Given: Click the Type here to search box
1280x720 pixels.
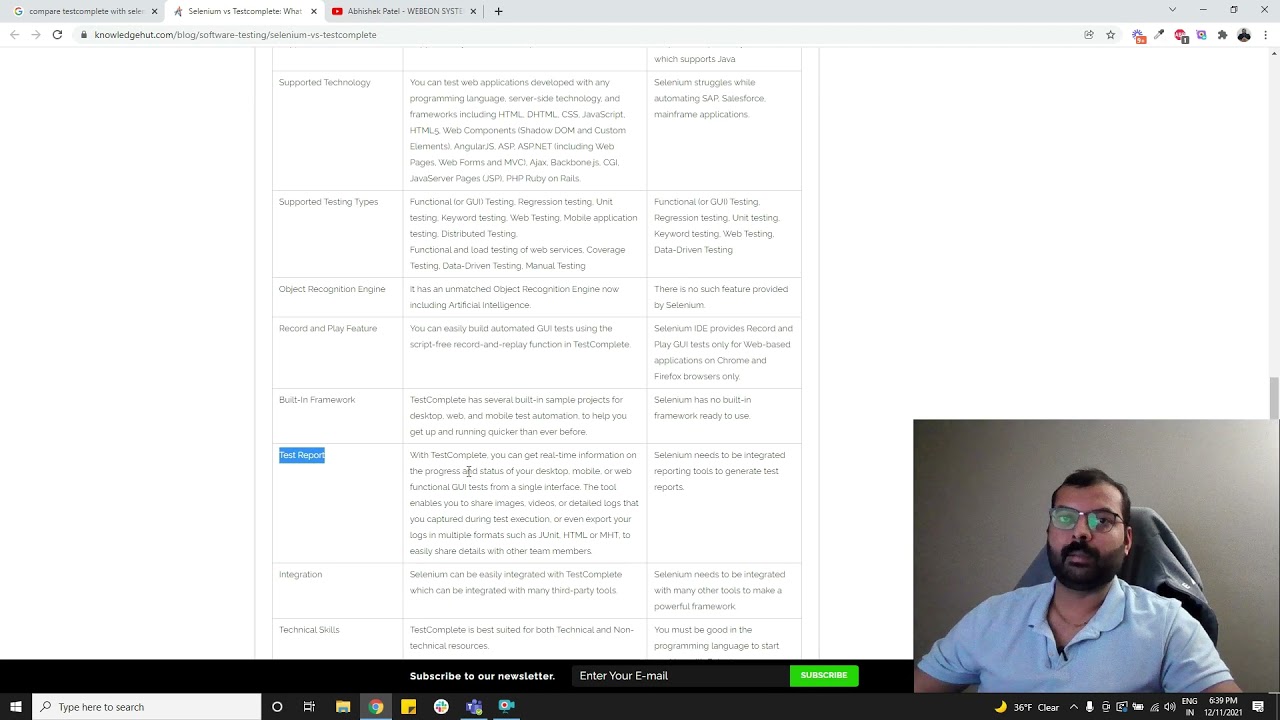Looking at the screenshot, I should point(147,707).
